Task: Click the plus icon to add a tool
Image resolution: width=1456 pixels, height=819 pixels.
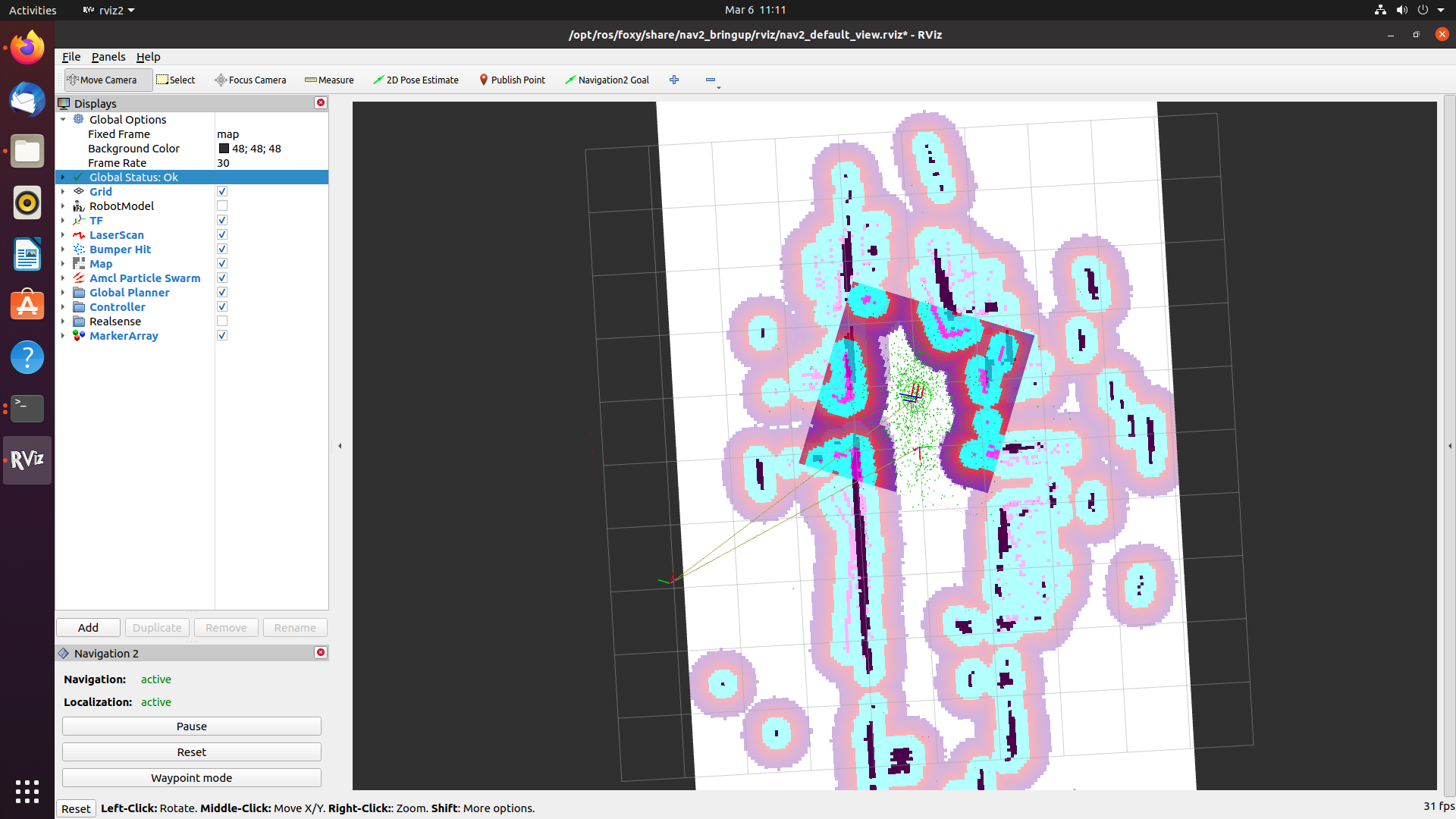Action: click(x=674, y=80)
